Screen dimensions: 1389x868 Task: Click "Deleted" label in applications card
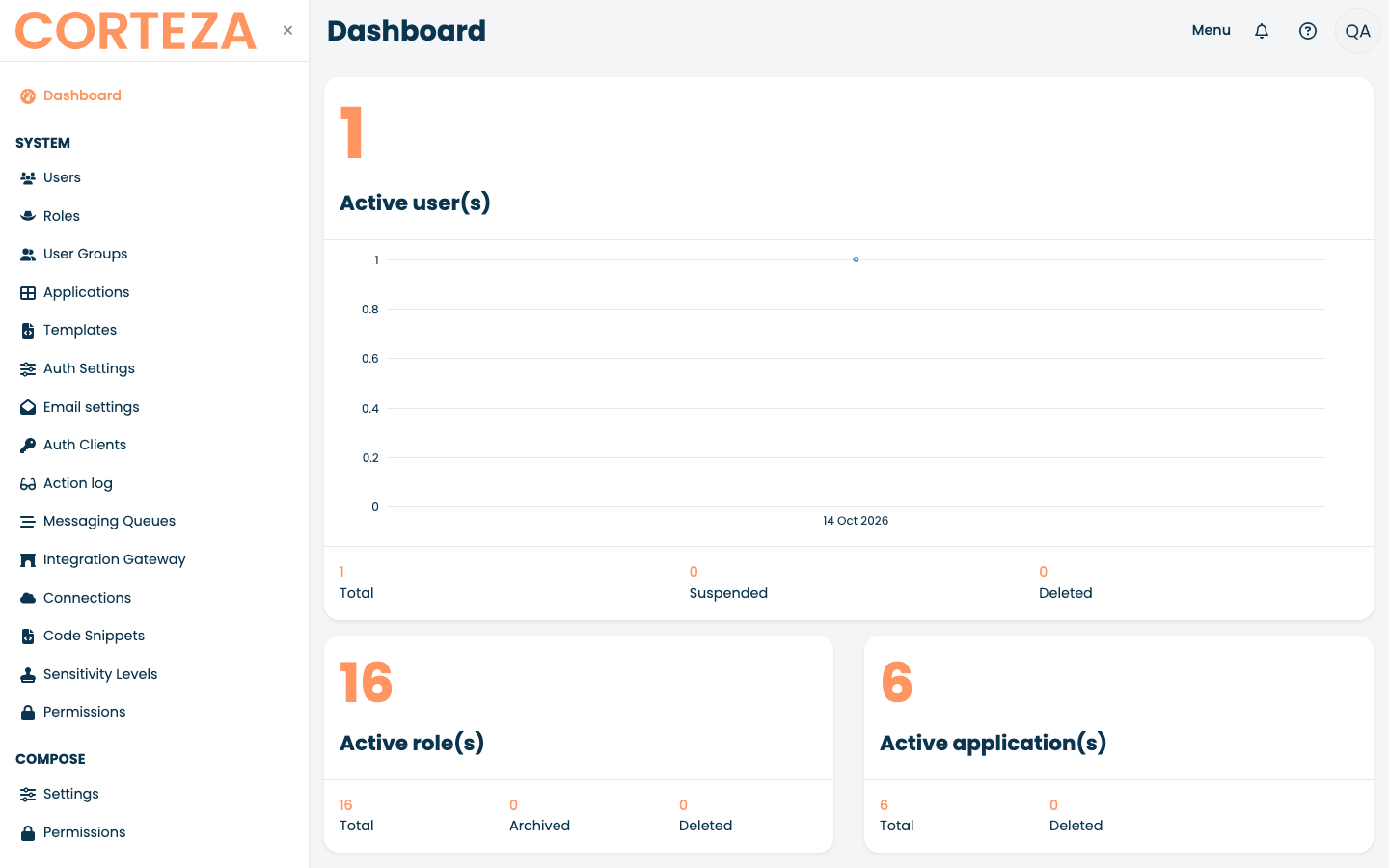click(1076, 826)
